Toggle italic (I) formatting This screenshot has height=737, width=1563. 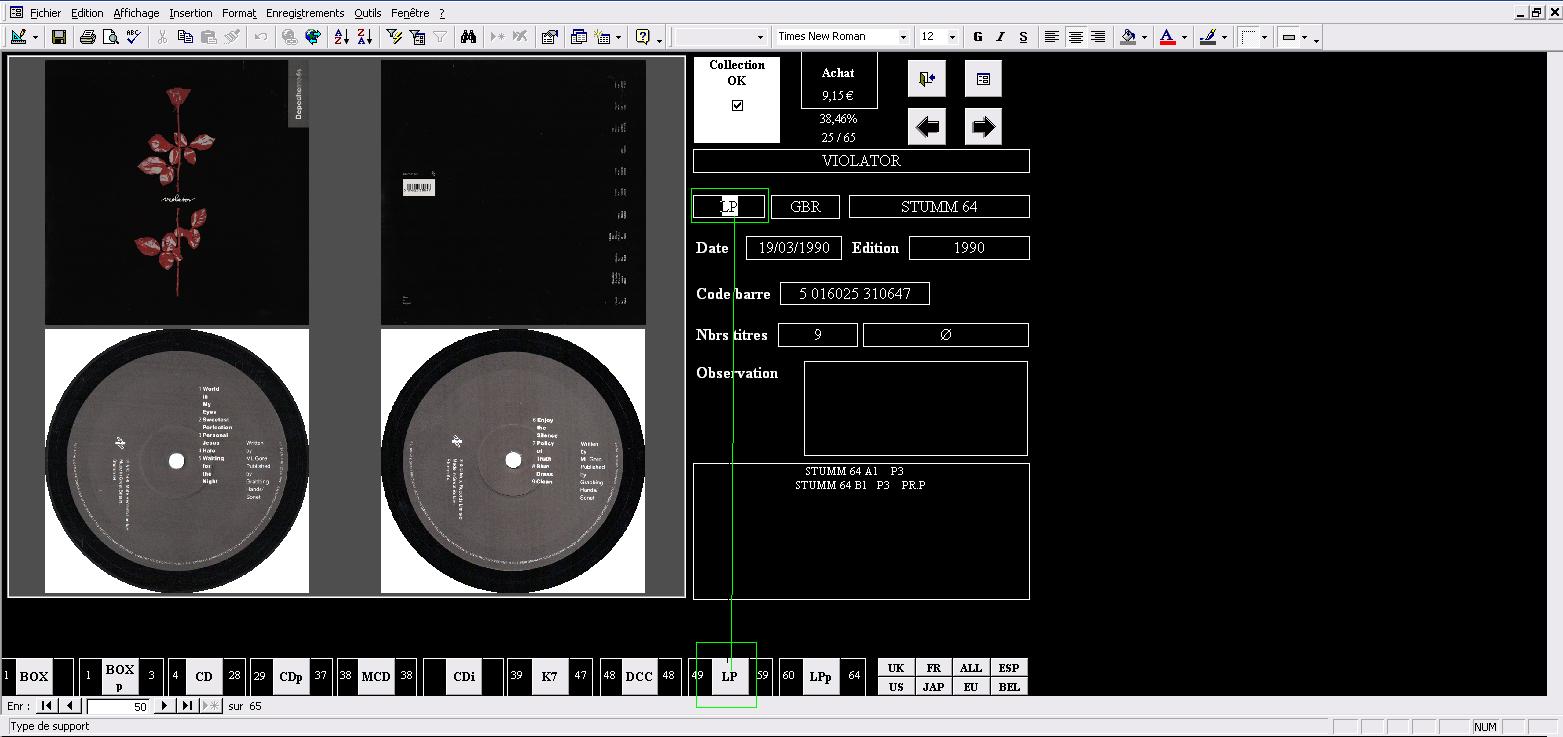(1000, 37)
